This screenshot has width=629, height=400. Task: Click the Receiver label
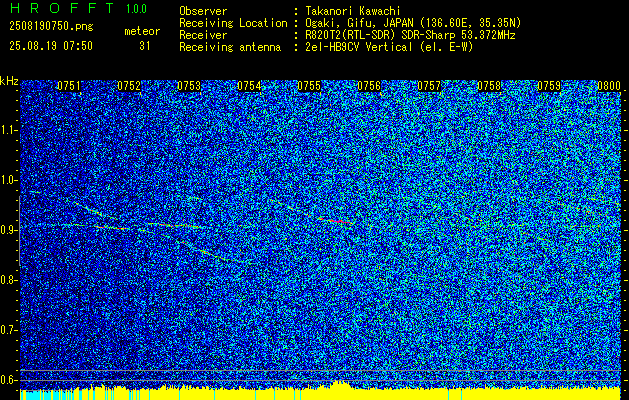tap(203, 35)
